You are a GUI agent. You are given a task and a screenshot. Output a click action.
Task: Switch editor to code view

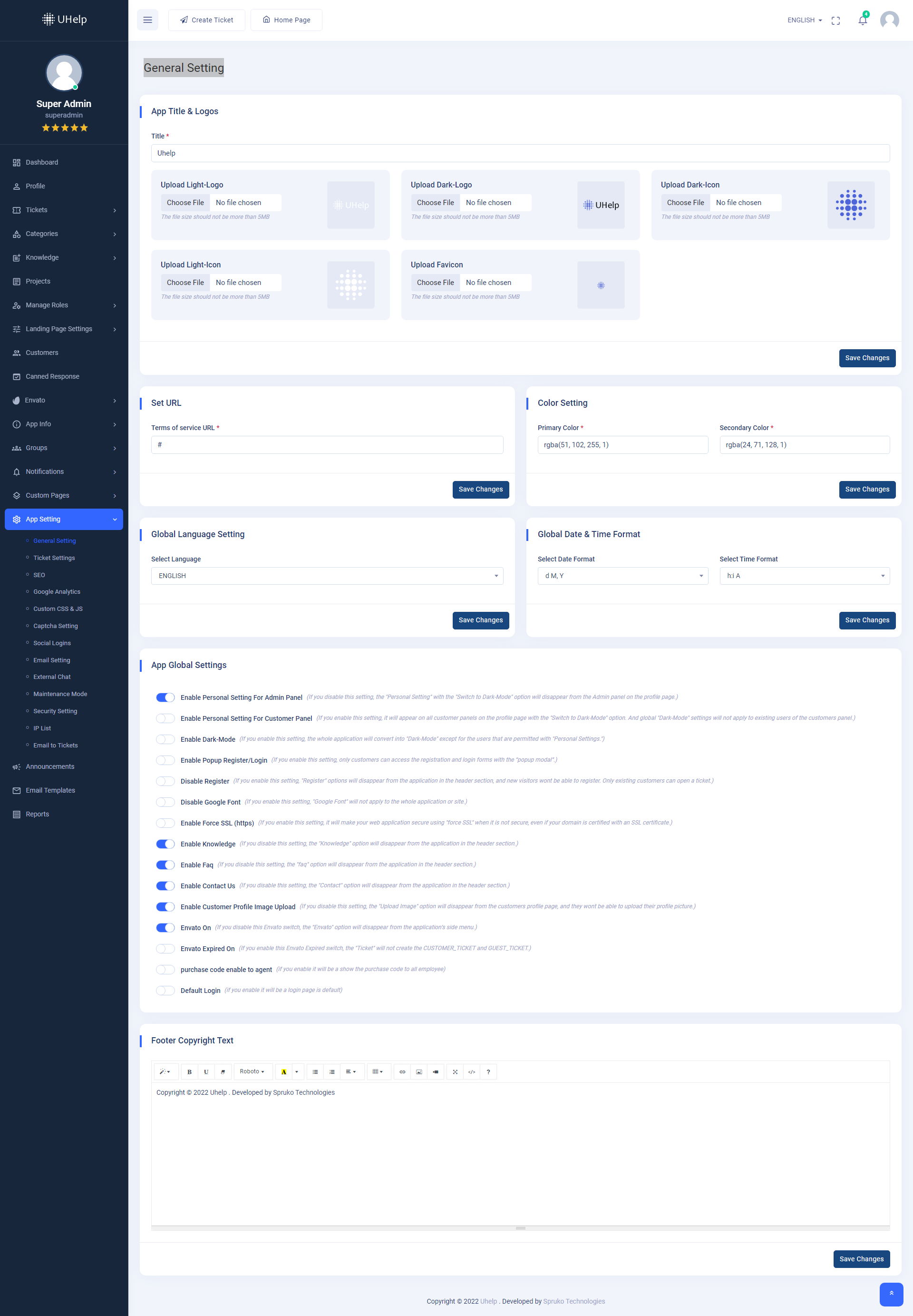click(471, 1071)
